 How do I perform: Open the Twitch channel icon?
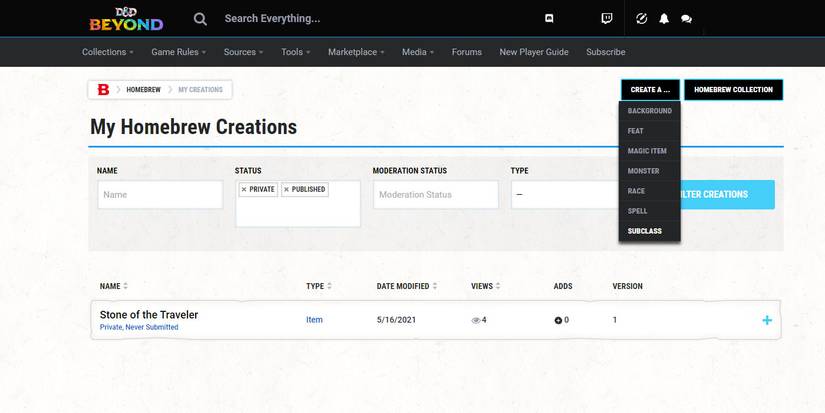(607, 18)
